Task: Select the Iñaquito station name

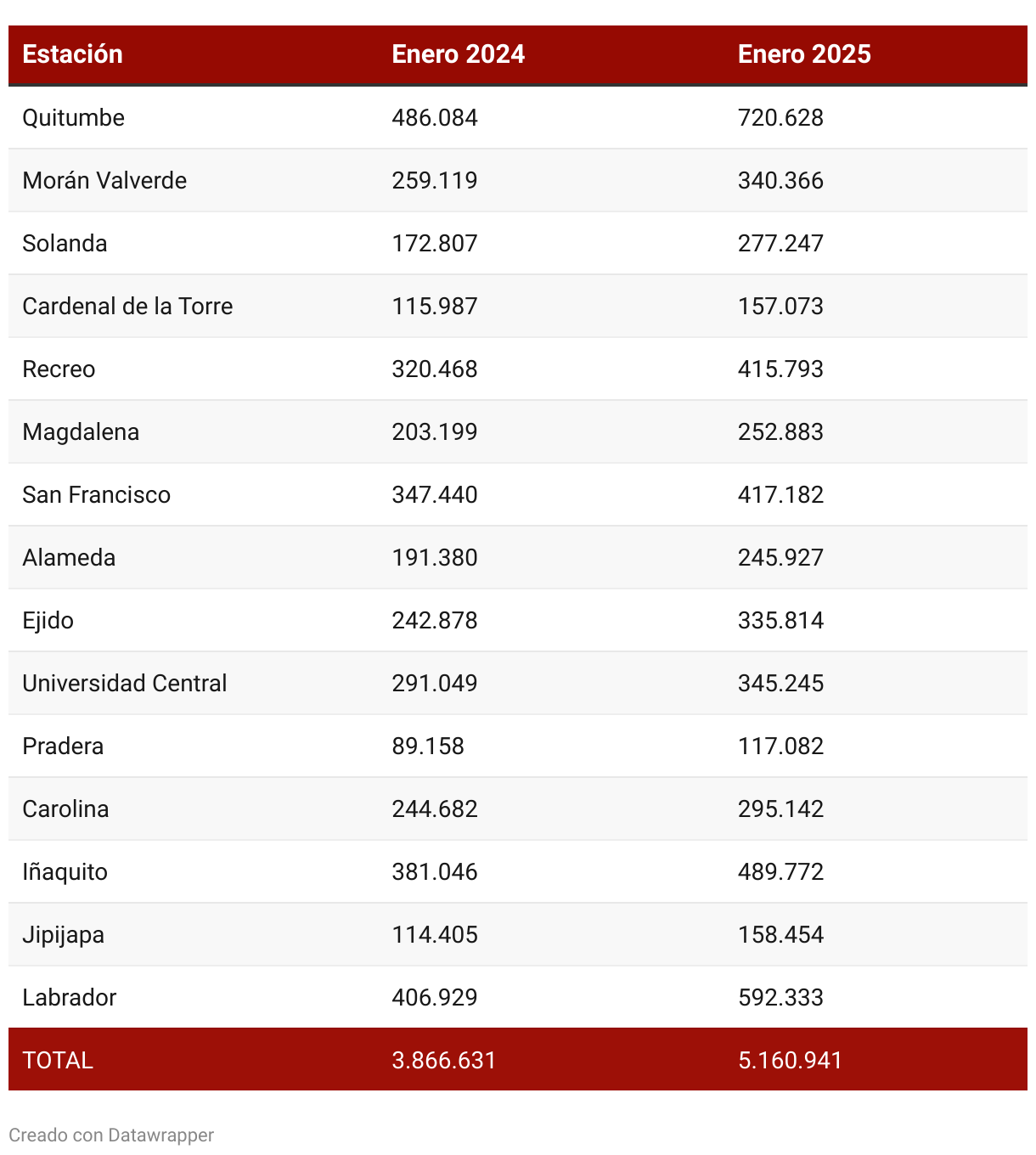Action: [x=65, y=871]
